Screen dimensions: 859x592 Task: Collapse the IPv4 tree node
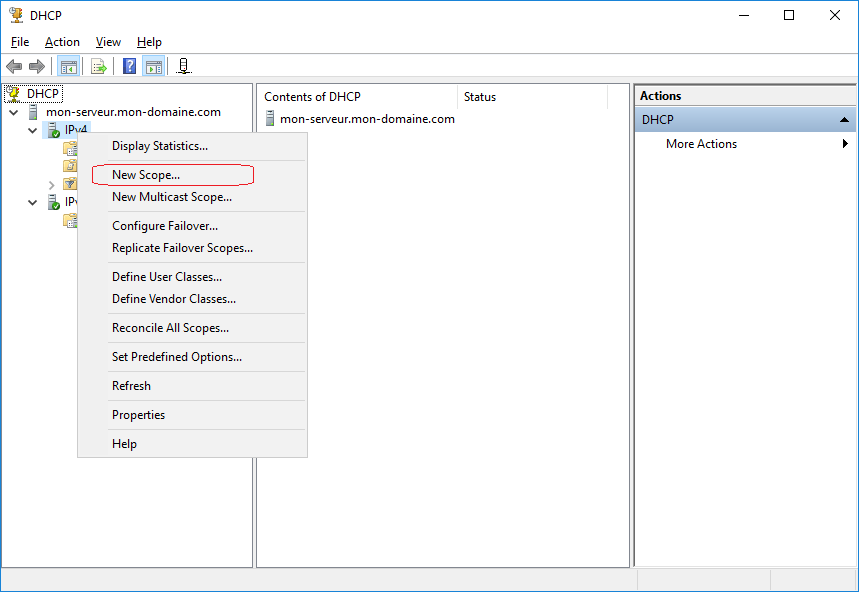(32, 130)
